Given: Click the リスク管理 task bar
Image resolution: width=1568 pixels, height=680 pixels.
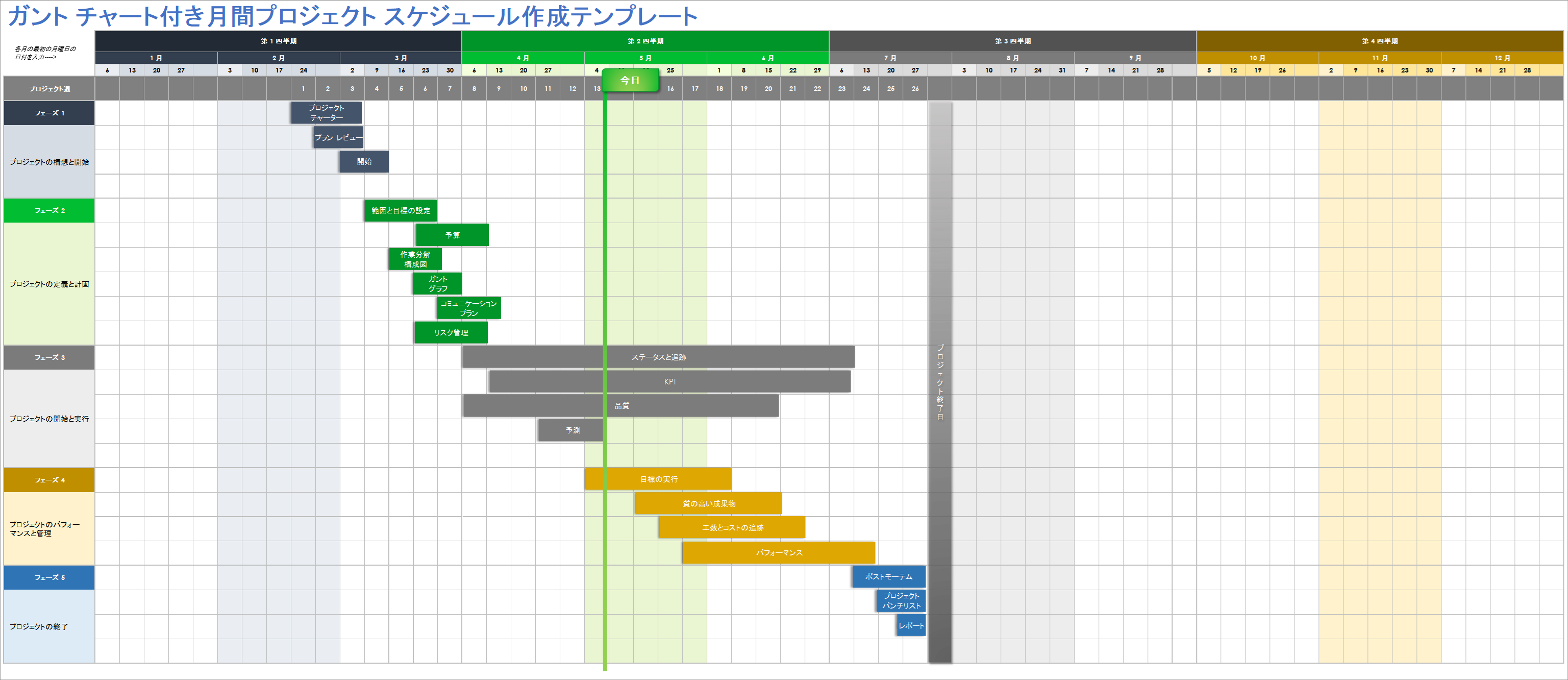Looking at the screenshot, I should point(451,332).
